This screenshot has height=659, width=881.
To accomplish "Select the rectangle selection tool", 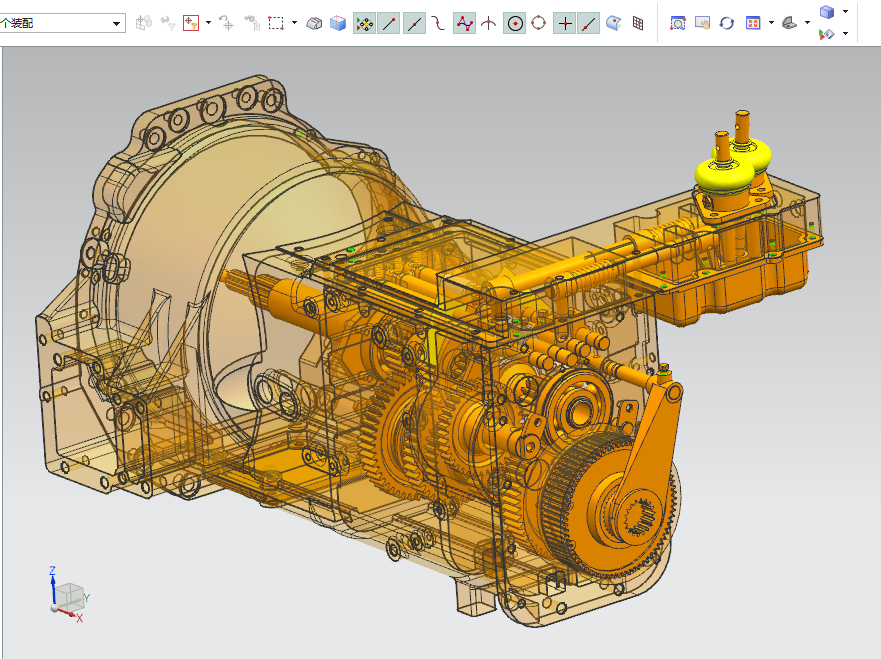I will coord(277,23).
